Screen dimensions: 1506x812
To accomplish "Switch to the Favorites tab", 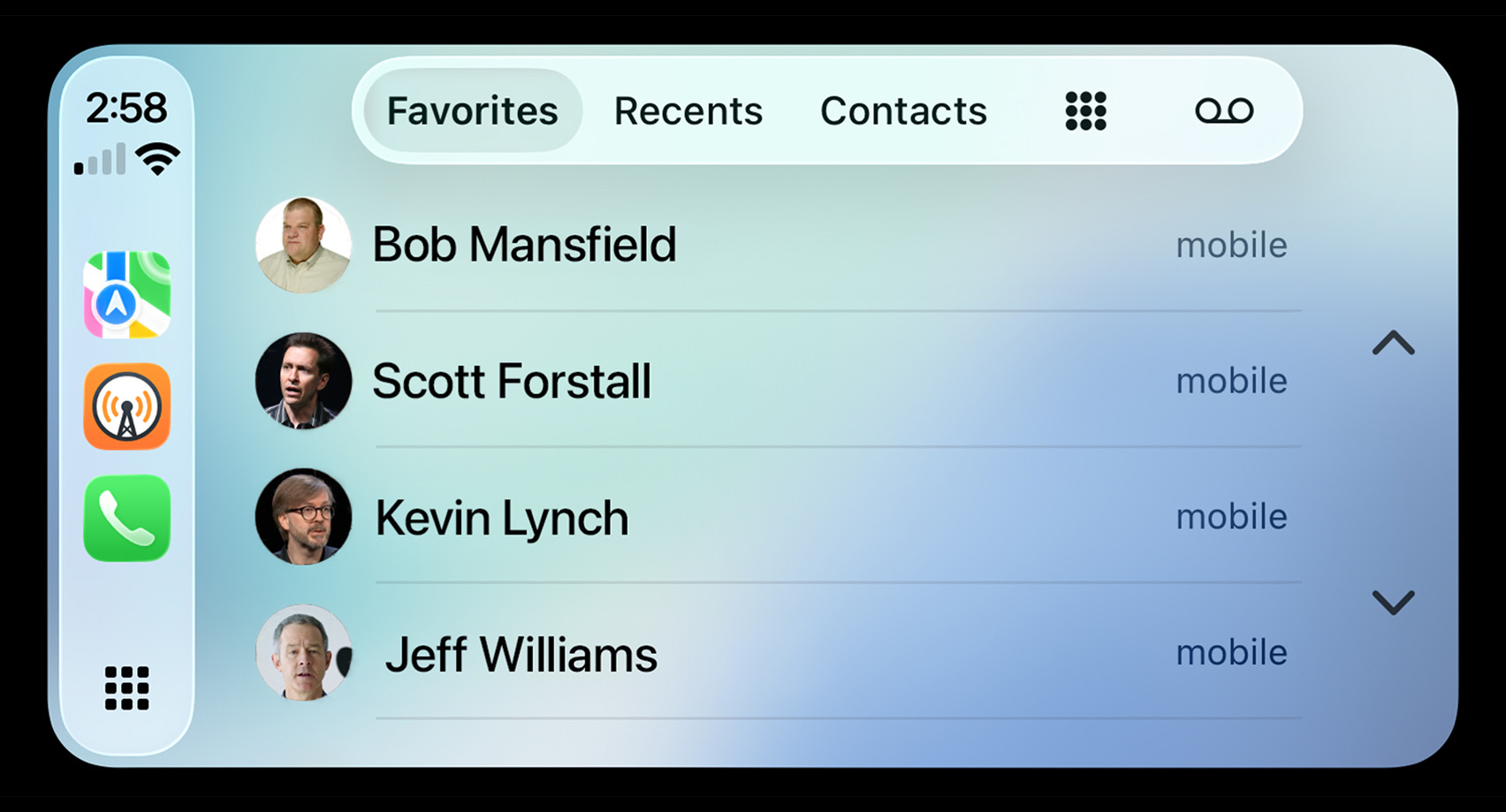I will [473, 111].
